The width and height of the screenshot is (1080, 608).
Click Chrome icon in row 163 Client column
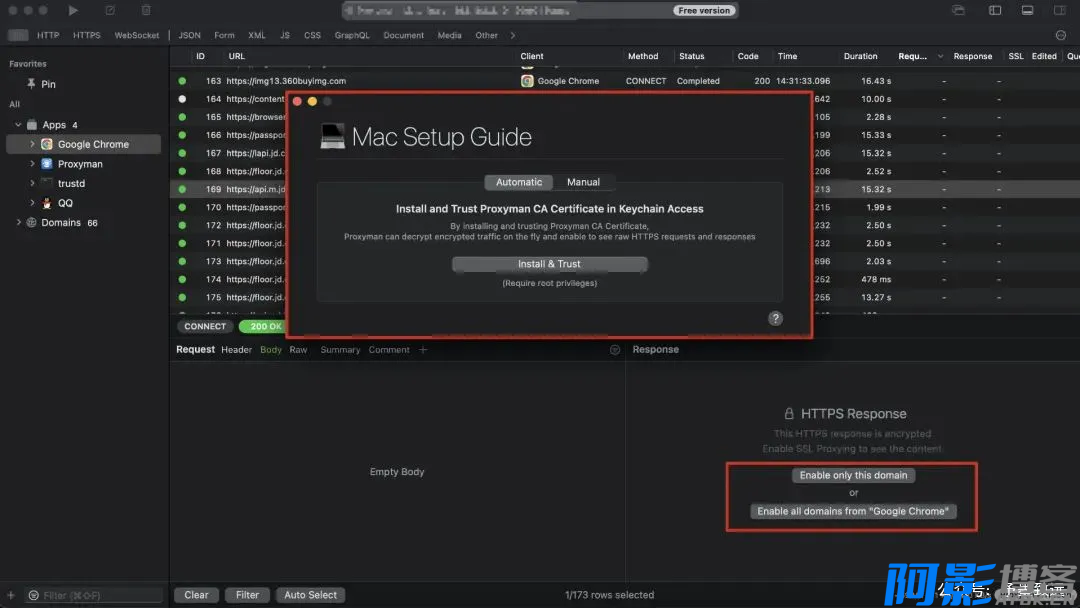click(x=527, y=81)
